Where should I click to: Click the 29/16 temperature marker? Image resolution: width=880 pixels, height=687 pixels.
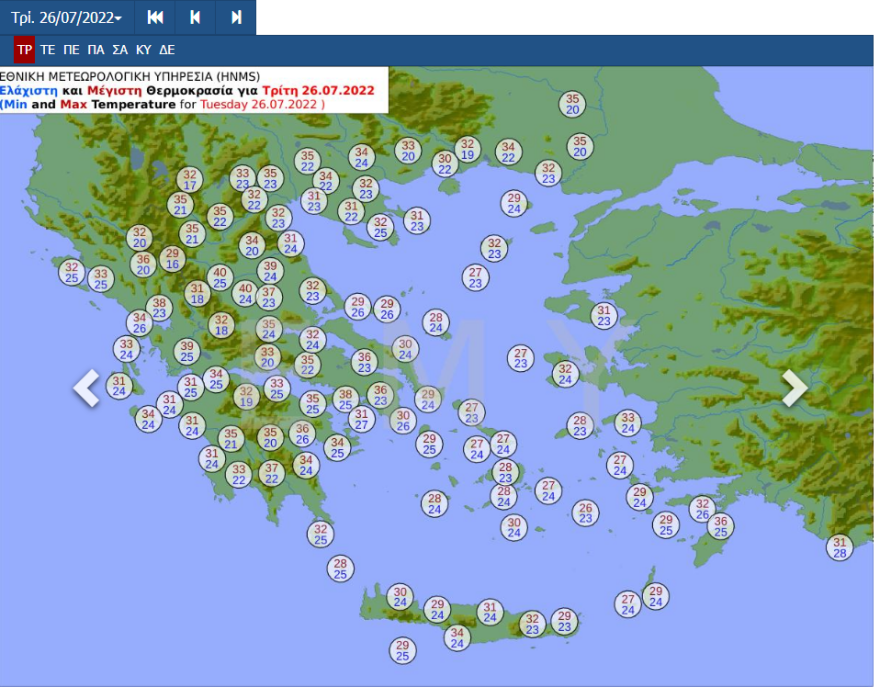click(173, 259)
